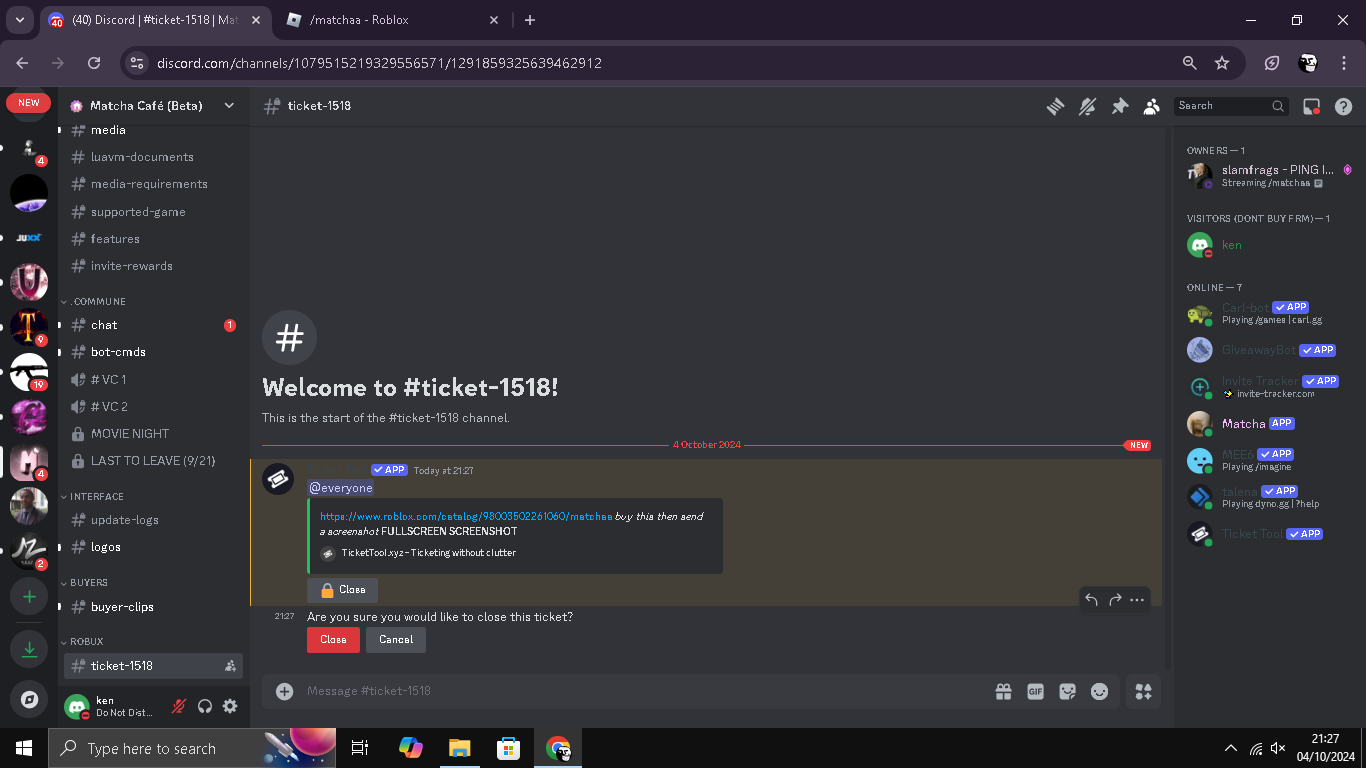
Task: Open Microsoft Store from taskbar
Action: coord(509,748)
